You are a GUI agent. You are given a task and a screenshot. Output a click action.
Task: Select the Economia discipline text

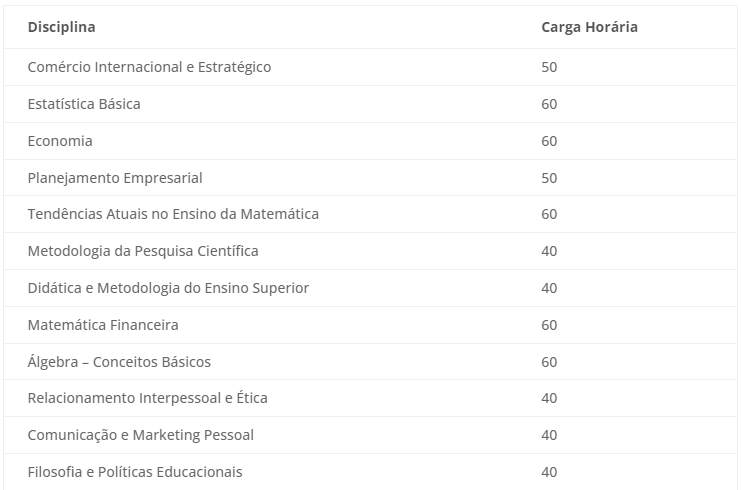tap(60, 141)
